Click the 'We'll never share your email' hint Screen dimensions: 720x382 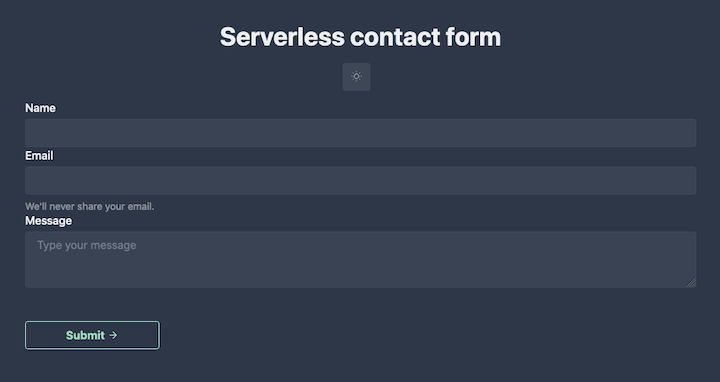click(90, 207)
